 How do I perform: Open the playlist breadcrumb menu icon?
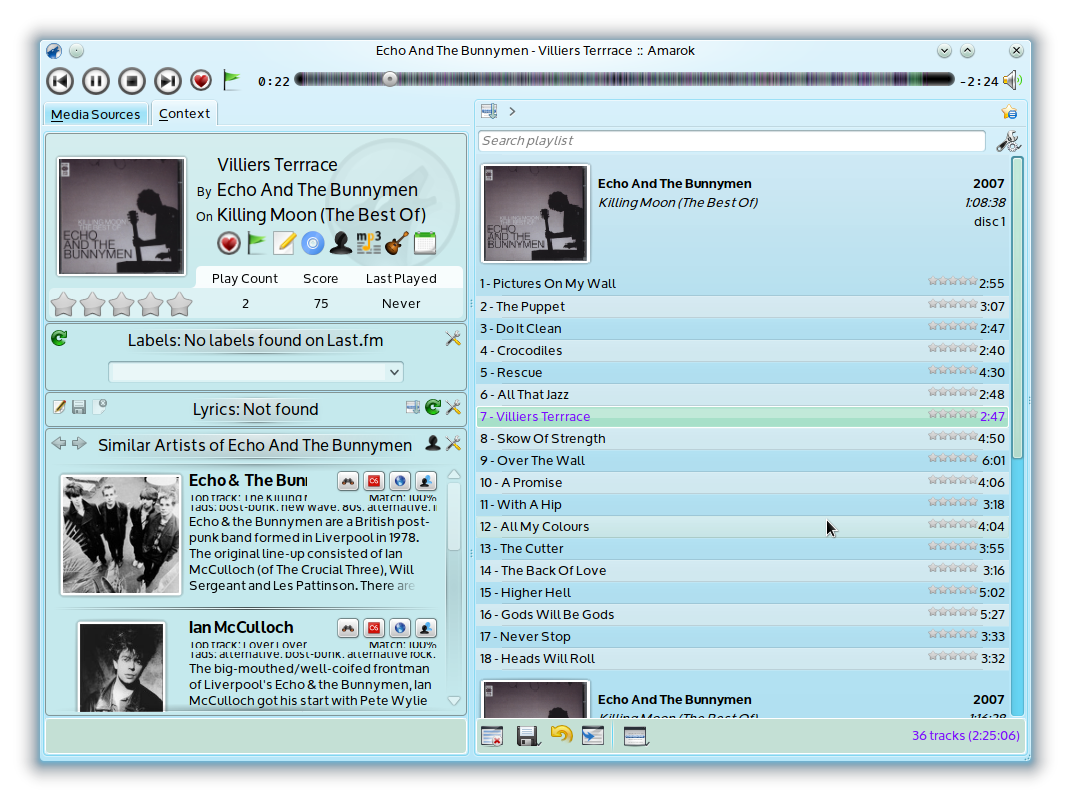click(x=489, y=111)
